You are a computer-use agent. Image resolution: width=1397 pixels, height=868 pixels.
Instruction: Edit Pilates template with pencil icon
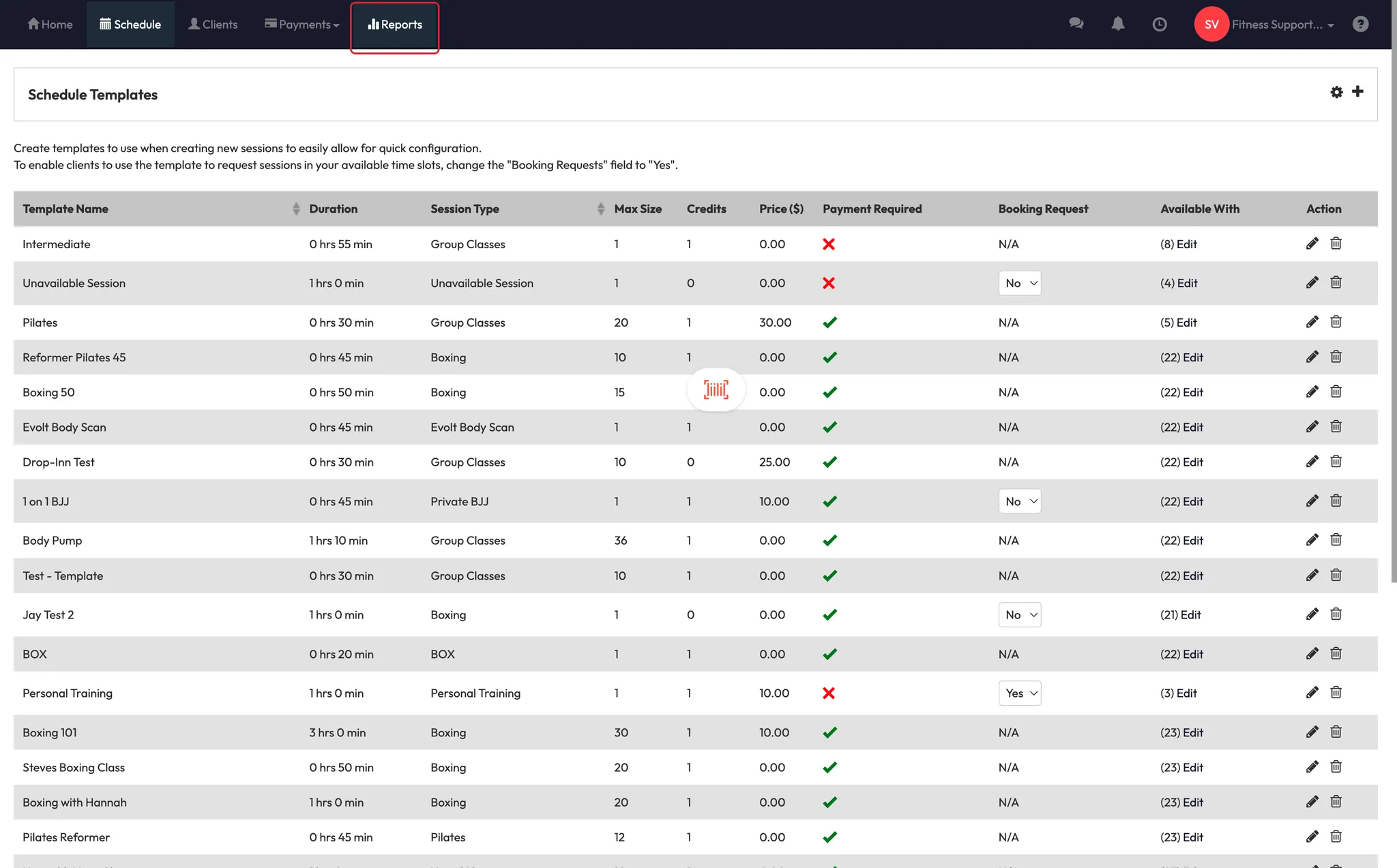pyautogui.click(x=1312, y=322)
